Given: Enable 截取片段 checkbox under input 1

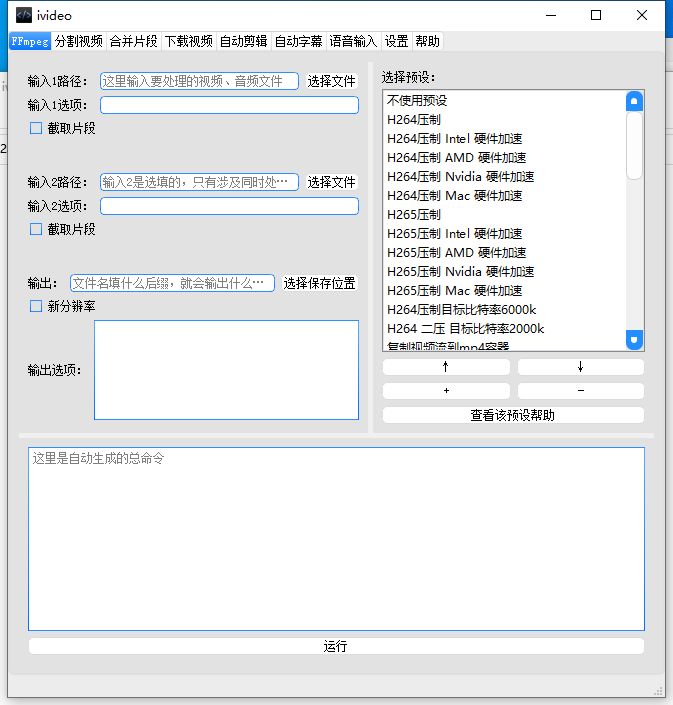Looking at the screenshot, I should pyautogui.click(x=36, y=128).
